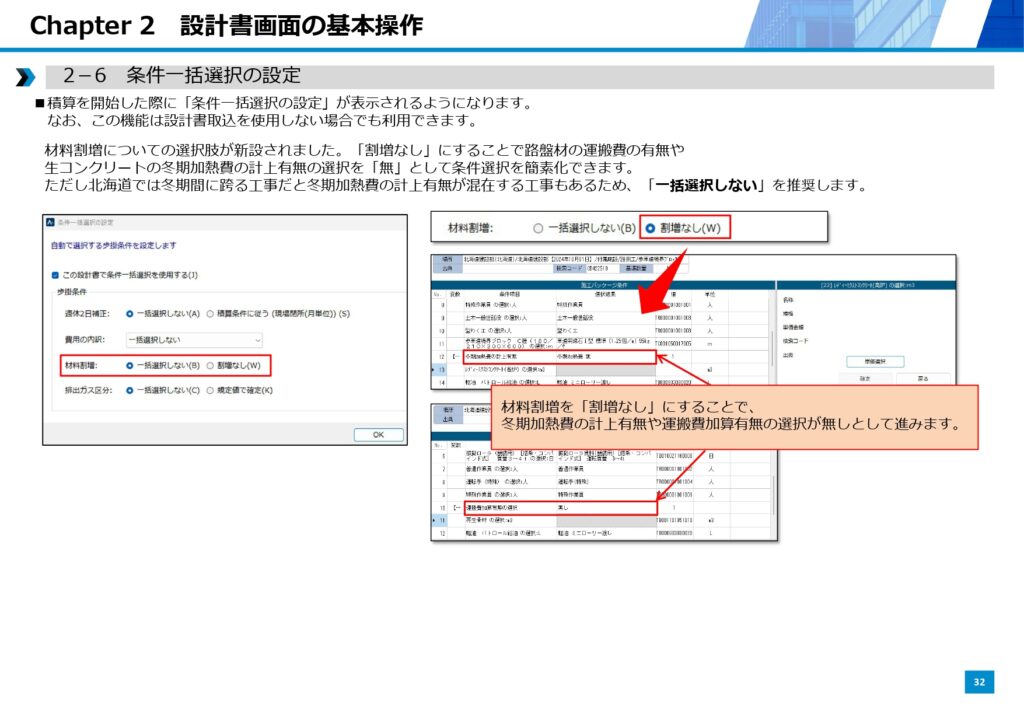Select '積算条件に従う (現場閉所(月単位)) (S)' radio
The image size is (1024, 724).
click(211, 313)
